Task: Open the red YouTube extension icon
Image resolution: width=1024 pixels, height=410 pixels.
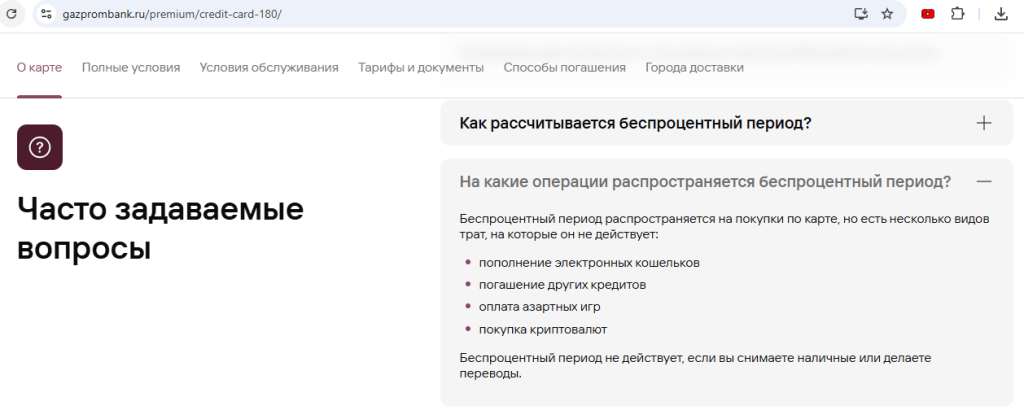Action: point(927,14)
